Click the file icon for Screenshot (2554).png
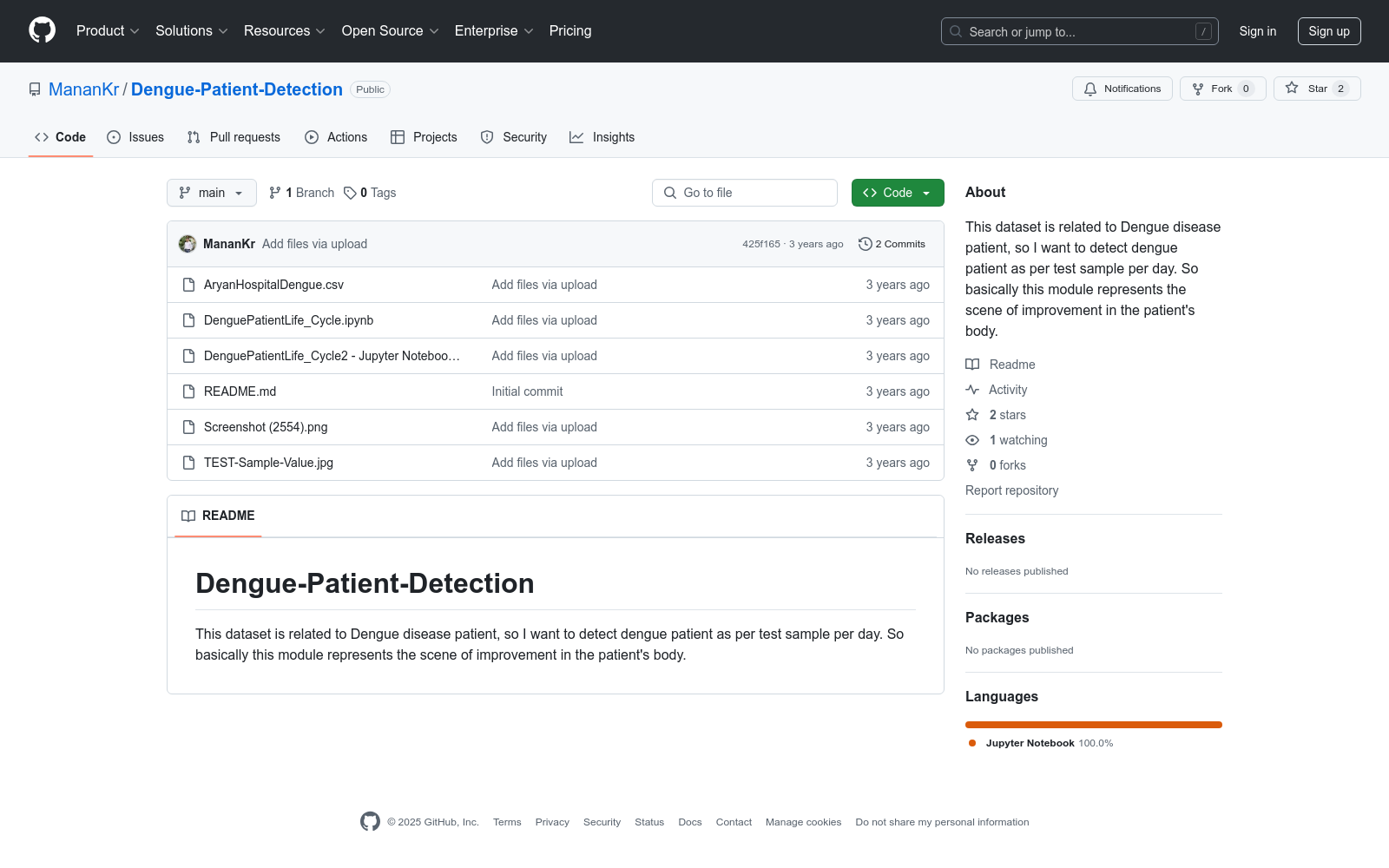The image size is (1389, 868). 188,427
